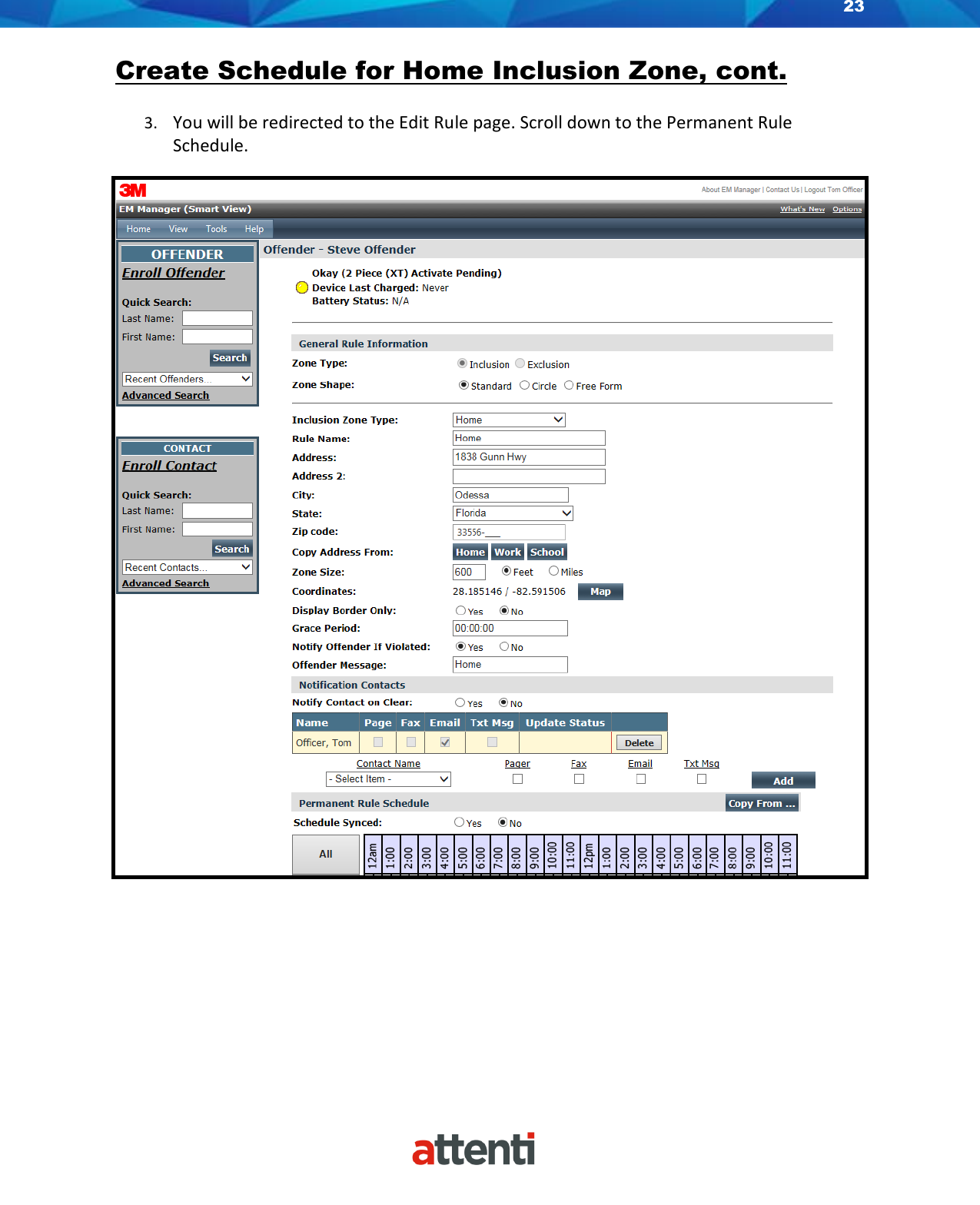Image resolution: width=980 pixels, height=1205 pixels.
Task: Select Feet for zone size
Action: click(x=507, y=571)
